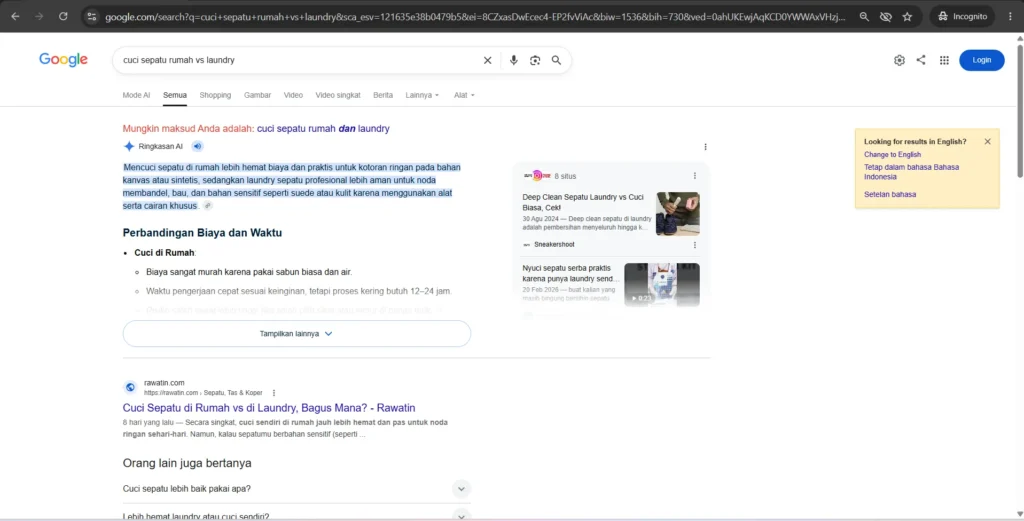The width and height of the screenshot is (1024, 521).
Task: Reload the page with refresh icon
Action: point(63,16)
